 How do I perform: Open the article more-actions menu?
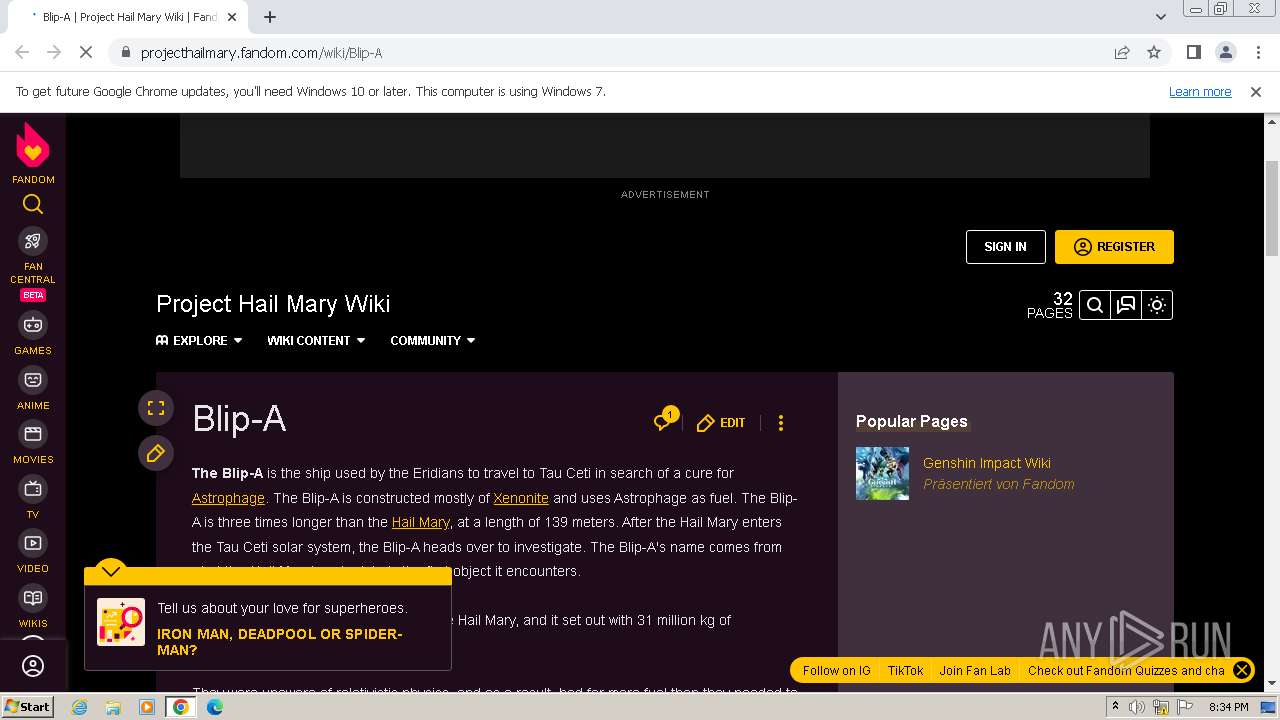(x=781, y=423)
